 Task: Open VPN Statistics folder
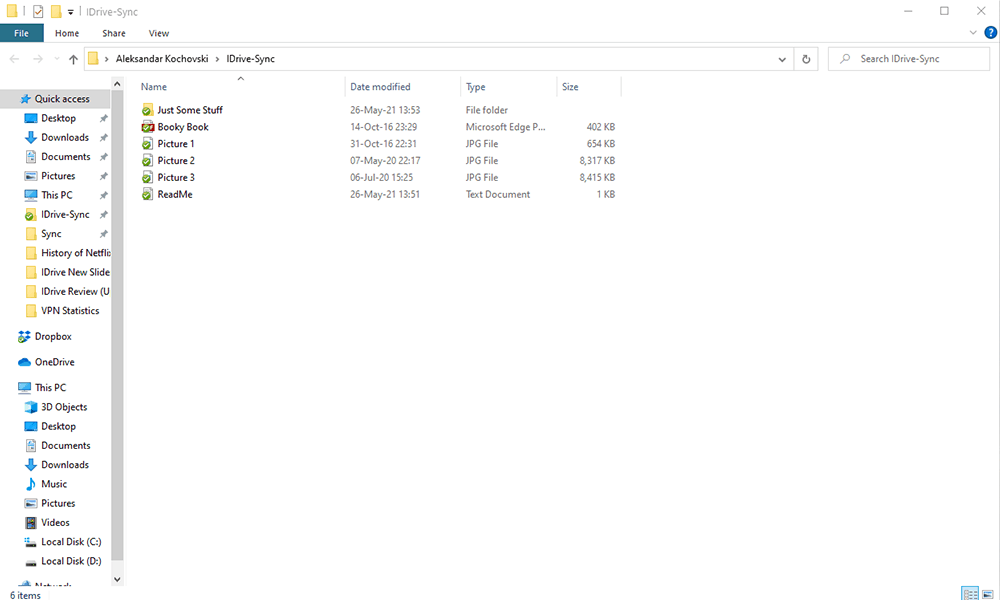(62, 311)
